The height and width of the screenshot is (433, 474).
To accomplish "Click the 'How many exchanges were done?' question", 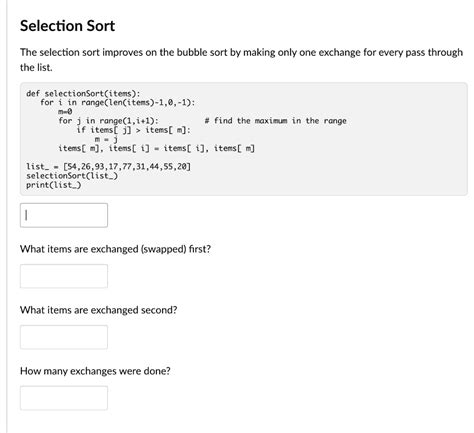I will (95, 371).
